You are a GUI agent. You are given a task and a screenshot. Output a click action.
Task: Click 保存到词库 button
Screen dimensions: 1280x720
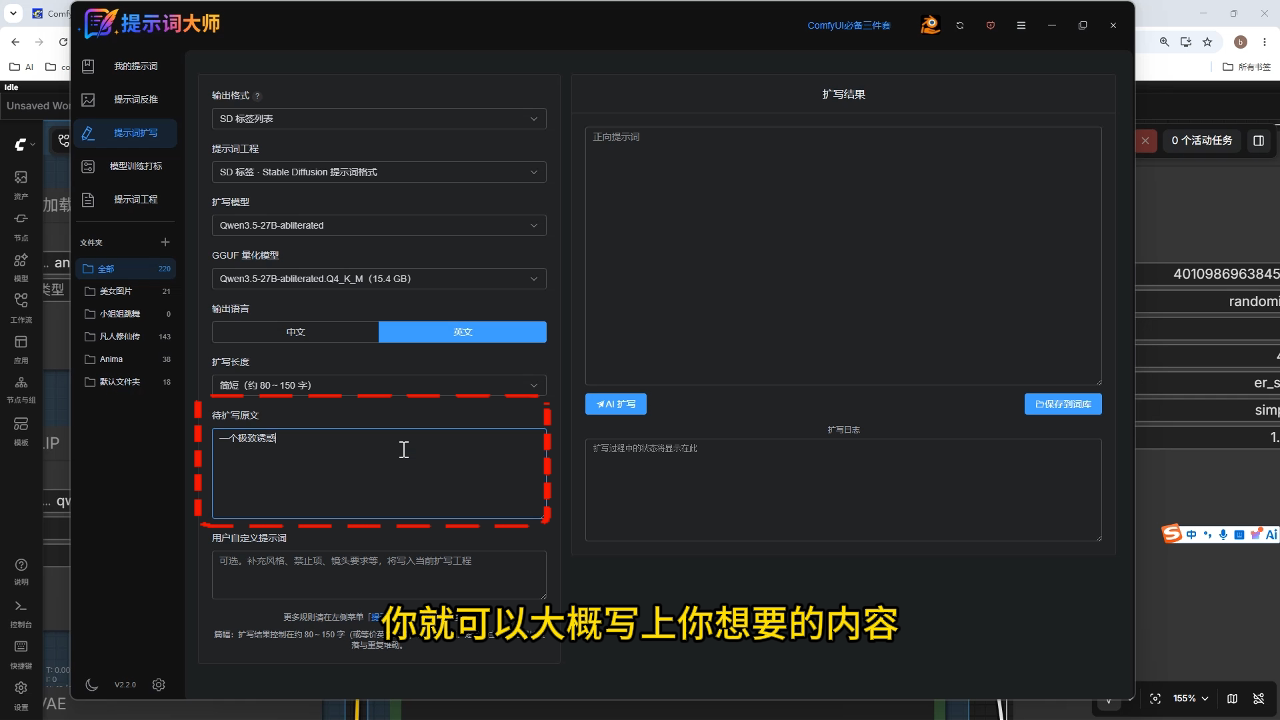[1063, 404]
